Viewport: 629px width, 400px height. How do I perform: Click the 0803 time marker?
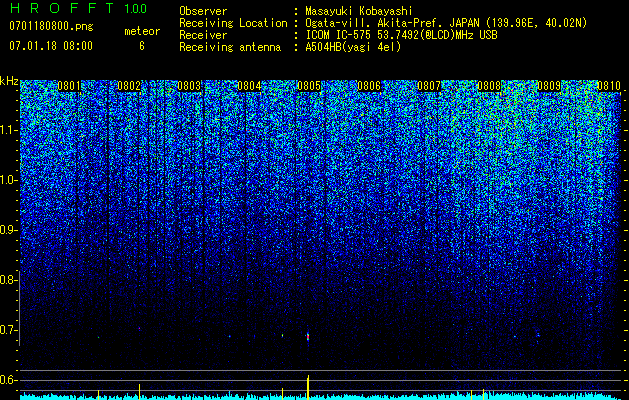point(189,86)
